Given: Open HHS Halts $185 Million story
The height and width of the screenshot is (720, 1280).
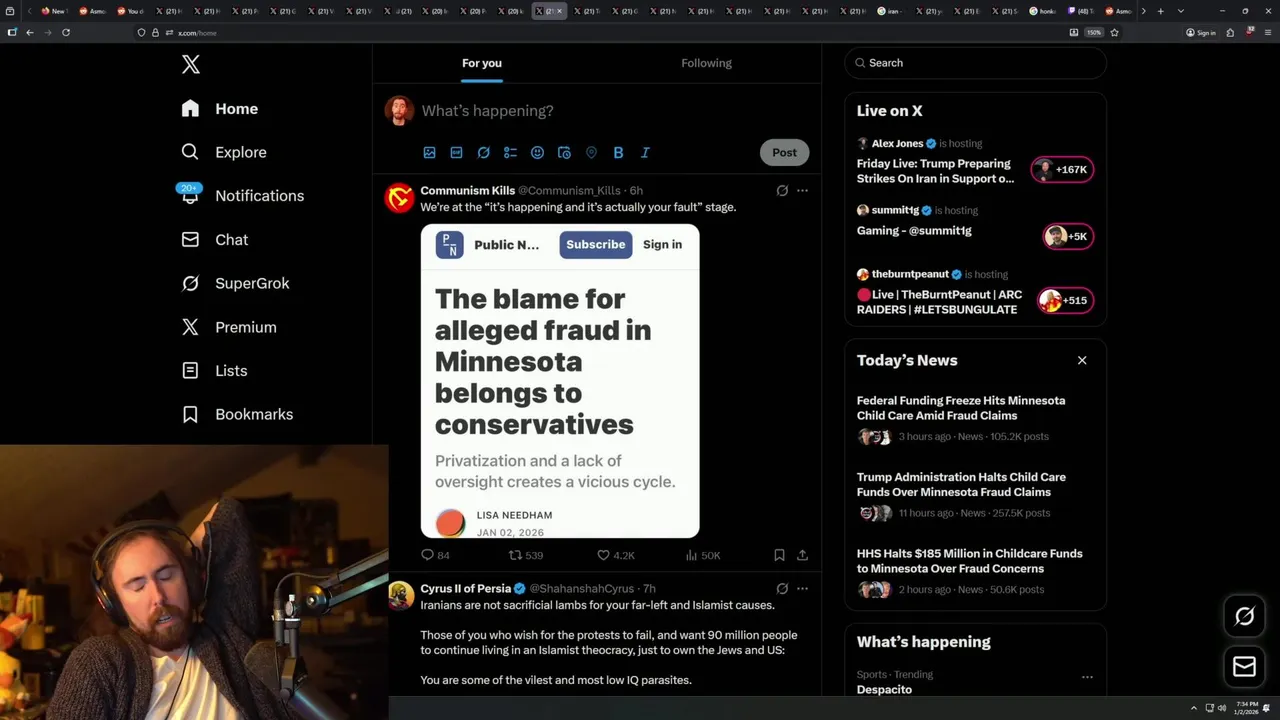Looking at the screenshot, I should (970, 561).
